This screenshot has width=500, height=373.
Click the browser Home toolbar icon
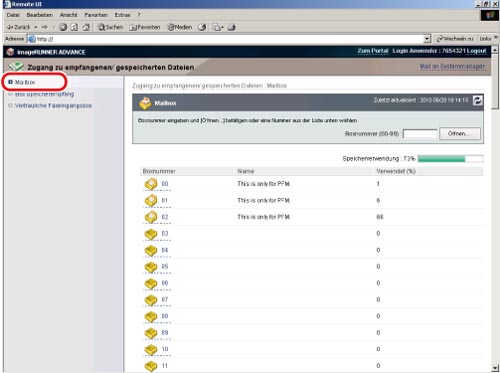click(86, 27)
